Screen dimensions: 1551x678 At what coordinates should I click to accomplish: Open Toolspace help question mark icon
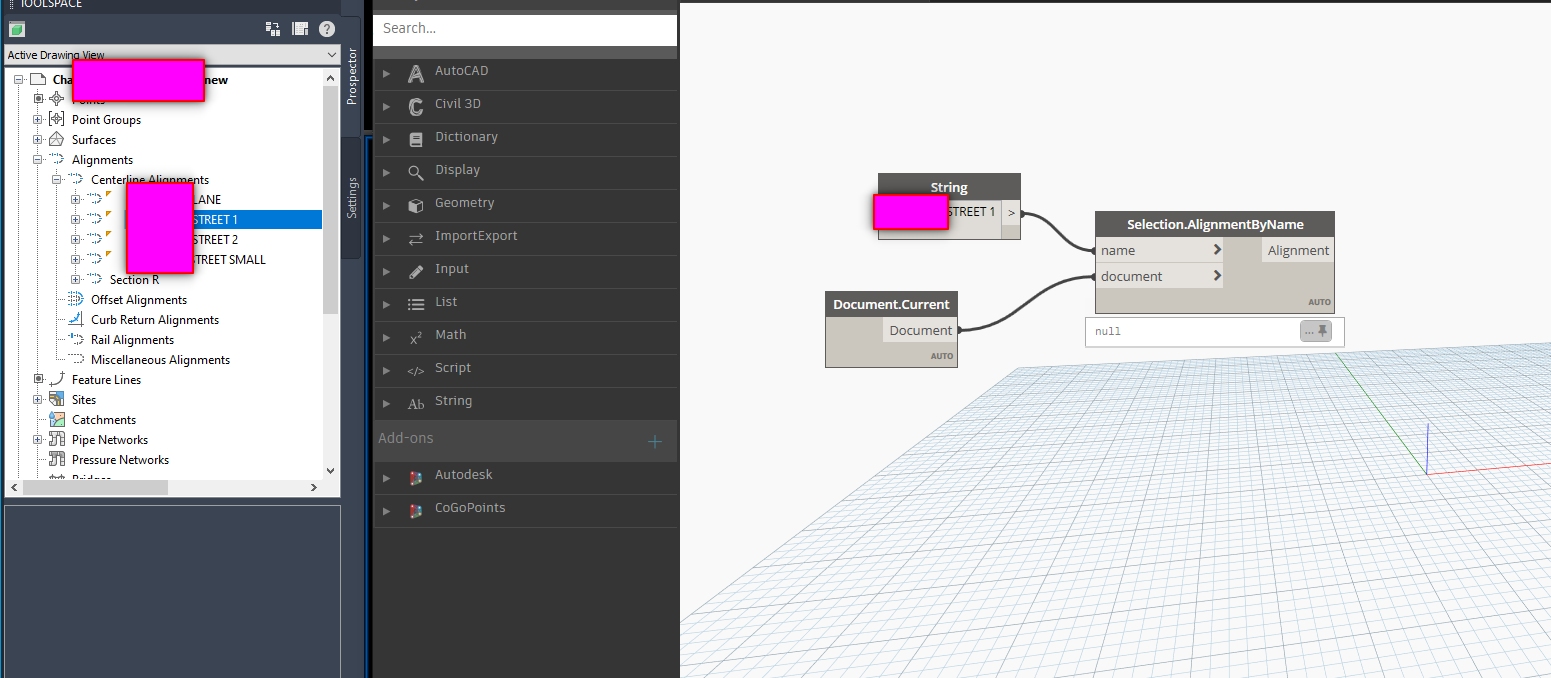tap(326, 29)
